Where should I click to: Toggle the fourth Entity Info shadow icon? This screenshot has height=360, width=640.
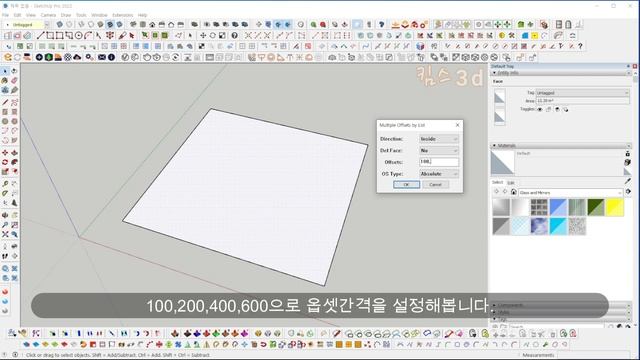[x=566, y=109]
